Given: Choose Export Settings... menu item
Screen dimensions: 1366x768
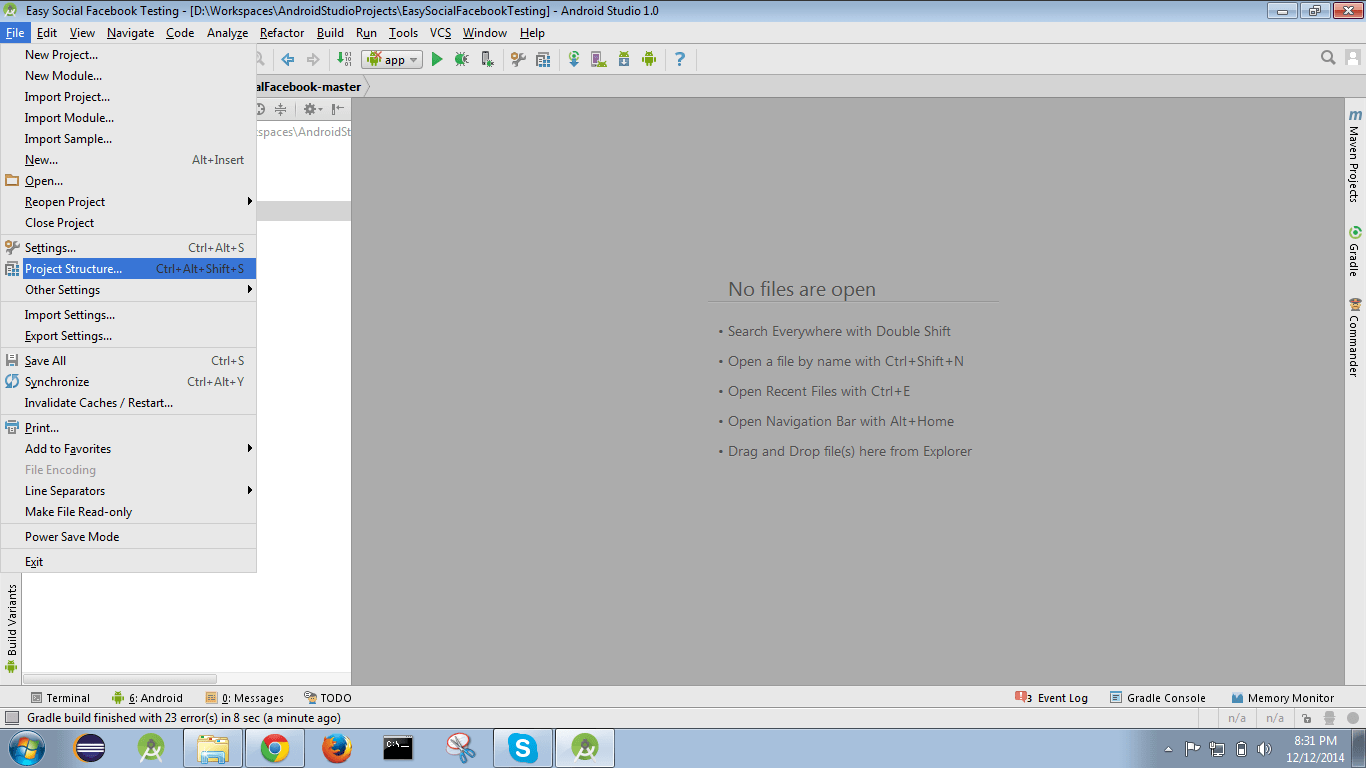Looking at the screenshot, I should (x=128, y=336).
